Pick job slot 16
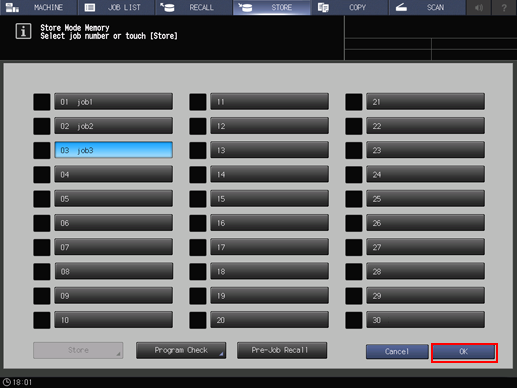517x388 pixels. [x=270, y=223]
